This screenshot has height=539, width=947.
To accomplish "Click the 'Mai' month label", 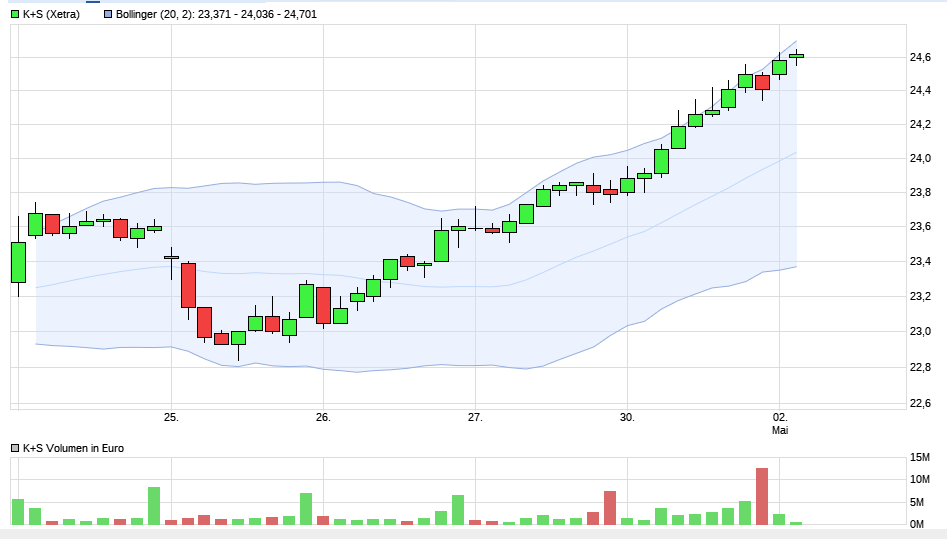I will [x=780, y=430].
